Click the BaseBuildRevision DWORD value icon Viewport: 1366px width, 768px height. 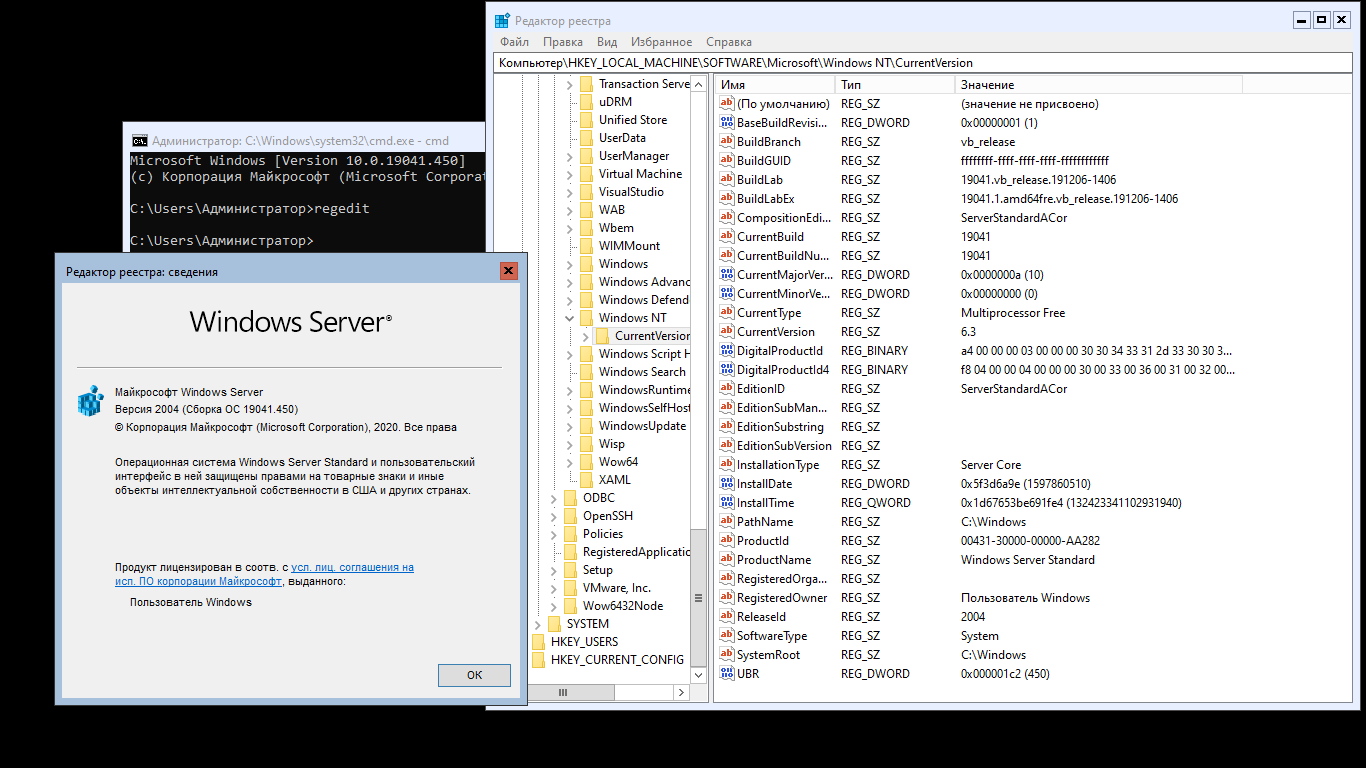click(727, 123)
